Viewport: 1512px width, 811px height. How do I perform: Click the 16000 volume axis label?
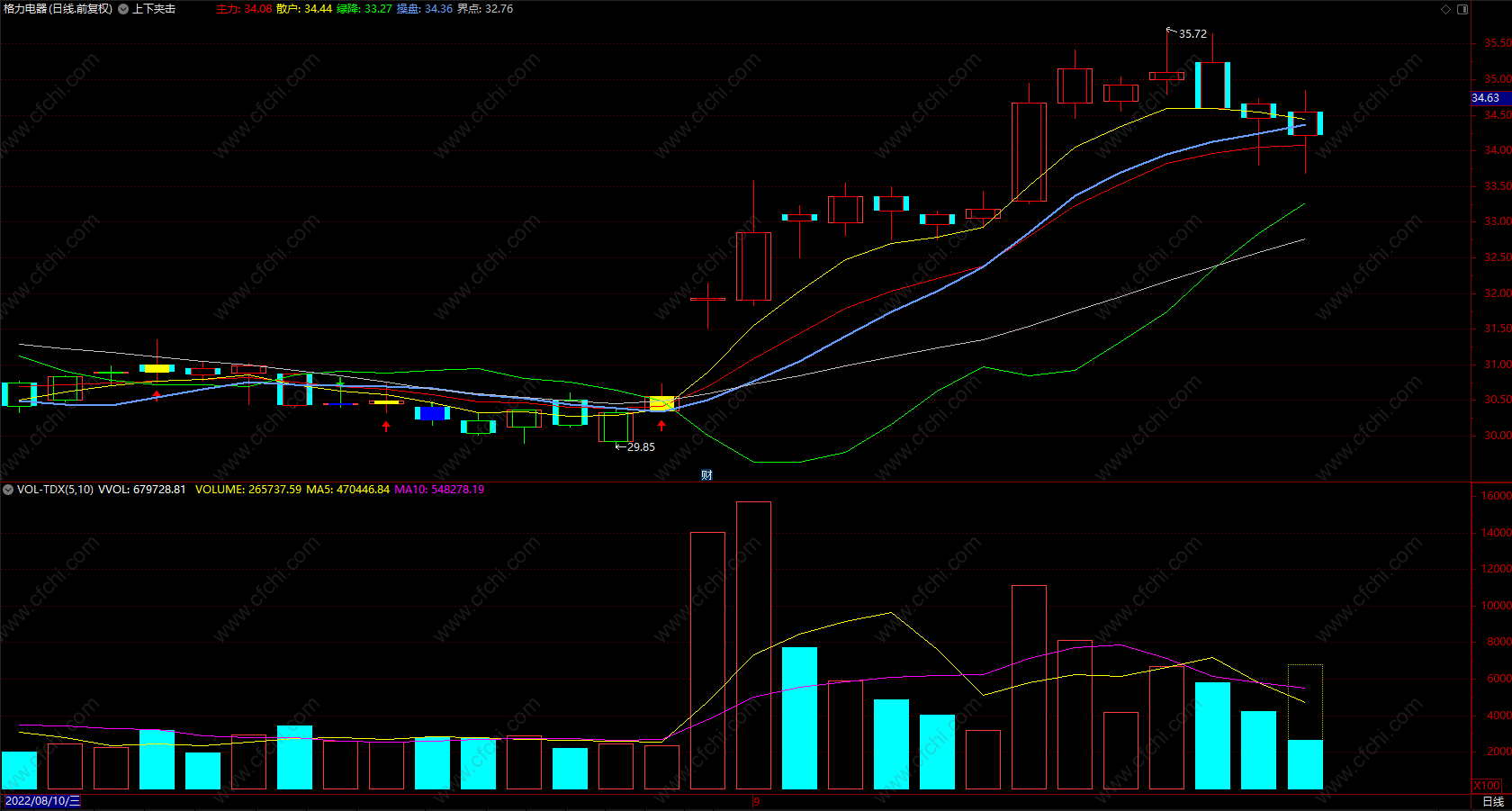tap(1496, 496)
